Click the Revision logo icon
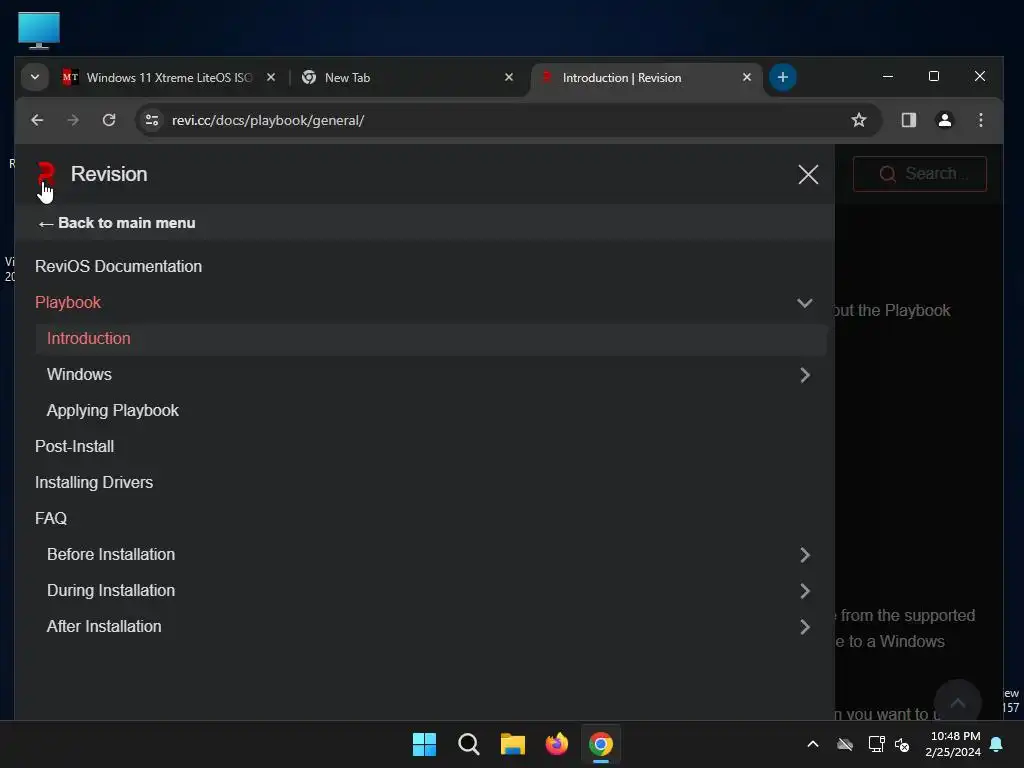The width and height of the screenshot is (1024, 768). [x=46, y=174]
